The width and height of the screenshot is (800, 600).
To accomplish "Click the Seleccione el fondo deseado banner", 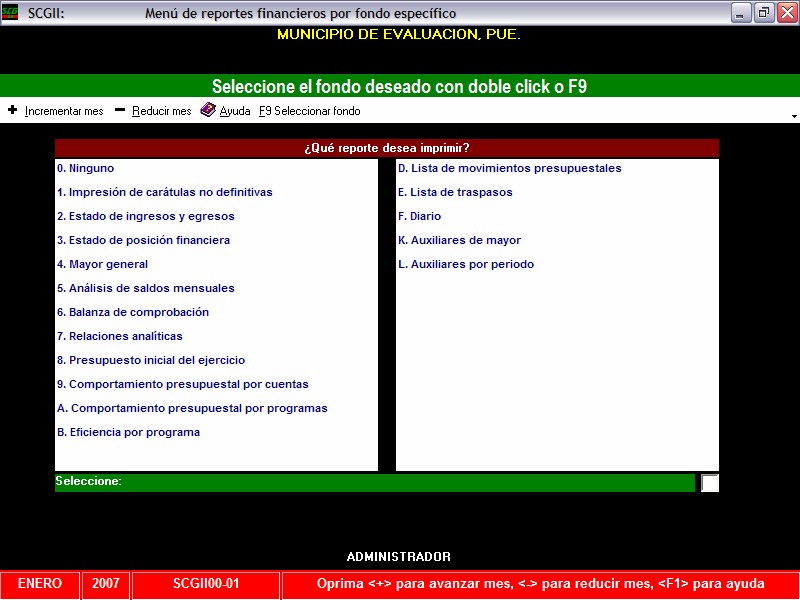I will click(x=399, y=86).
